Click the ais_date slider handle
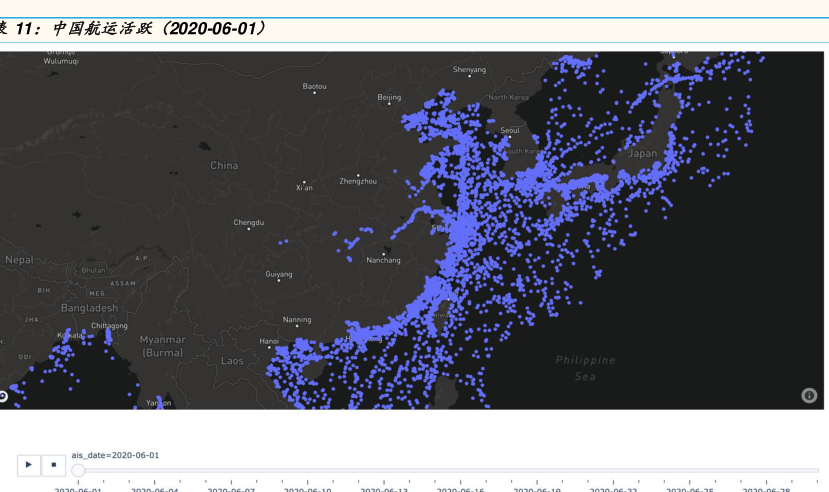 pos(78,470)
